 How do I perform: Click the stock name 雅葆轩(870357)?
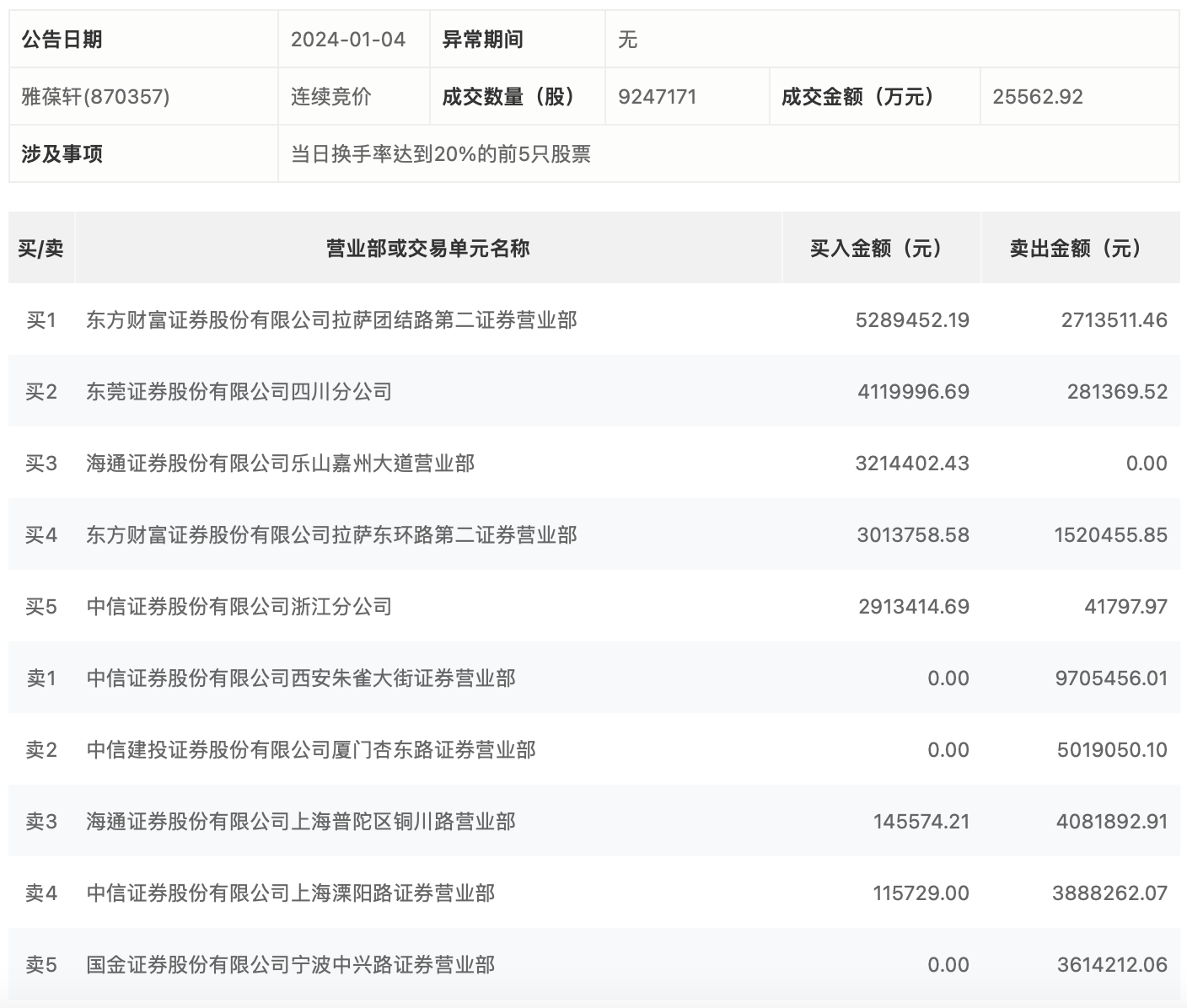95,97
